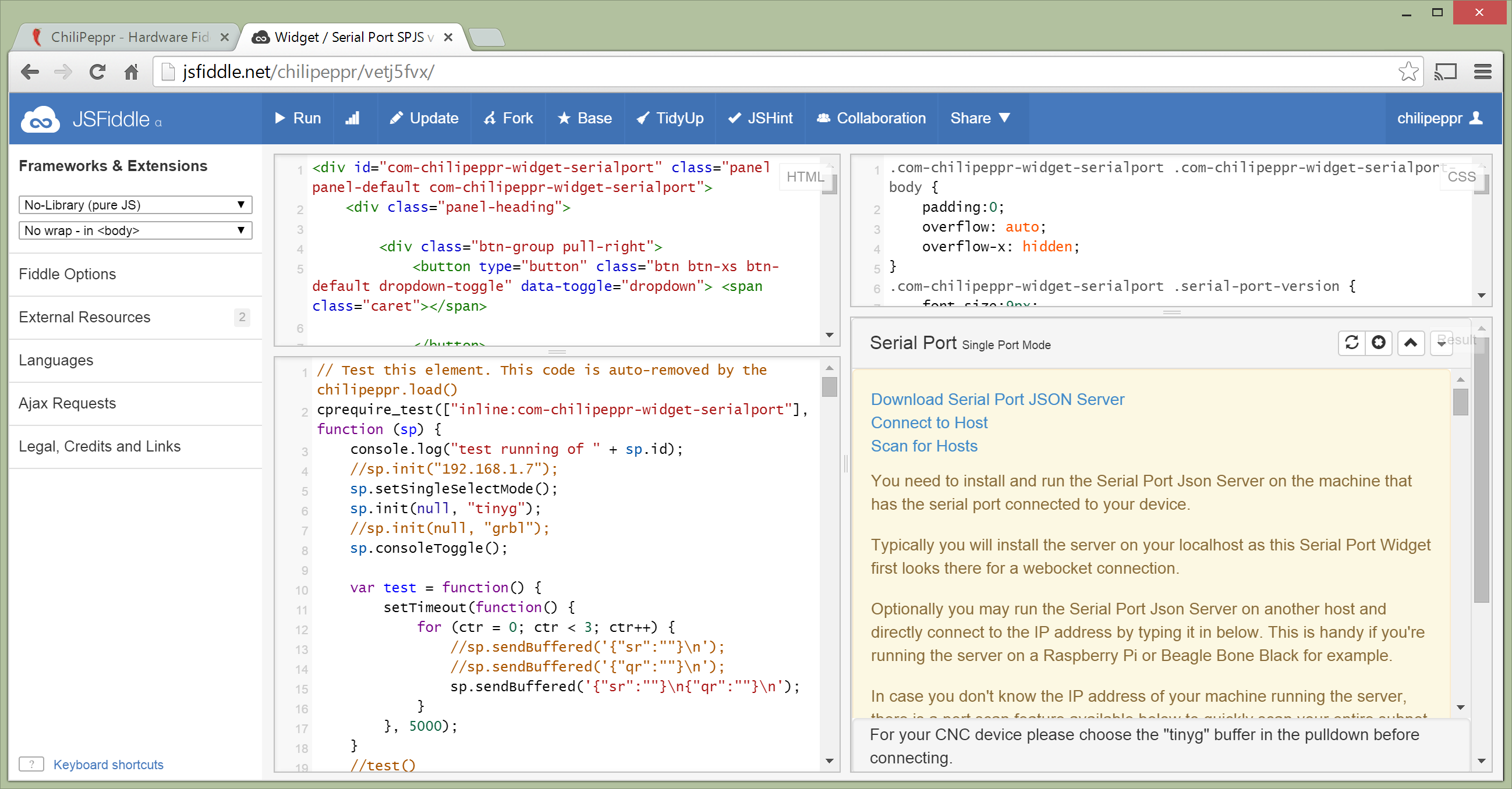Open the keyboard shortcuts help icon

pos(31,764)
